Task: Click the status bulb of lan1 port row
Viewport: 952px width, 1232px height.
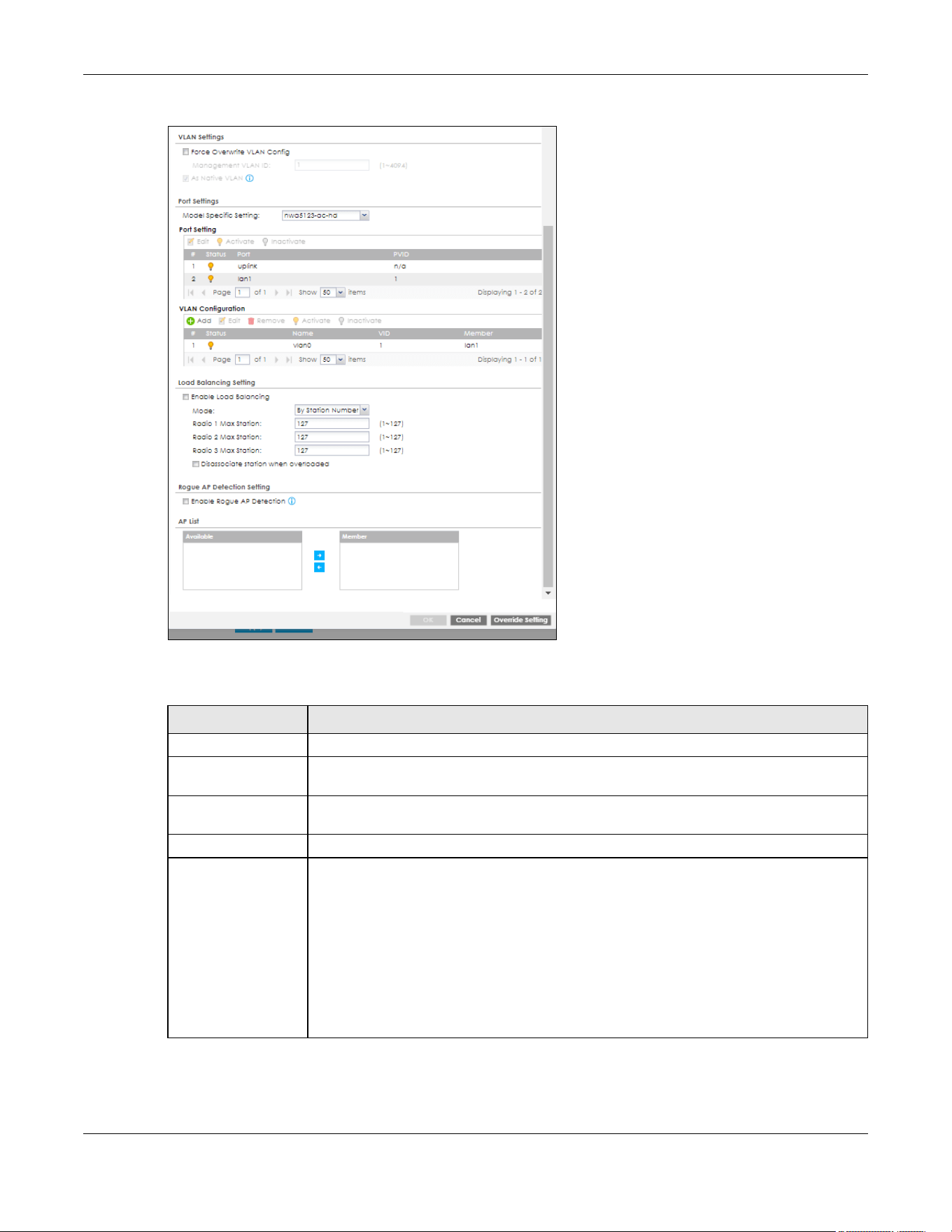Action: [x=211, y=279]
